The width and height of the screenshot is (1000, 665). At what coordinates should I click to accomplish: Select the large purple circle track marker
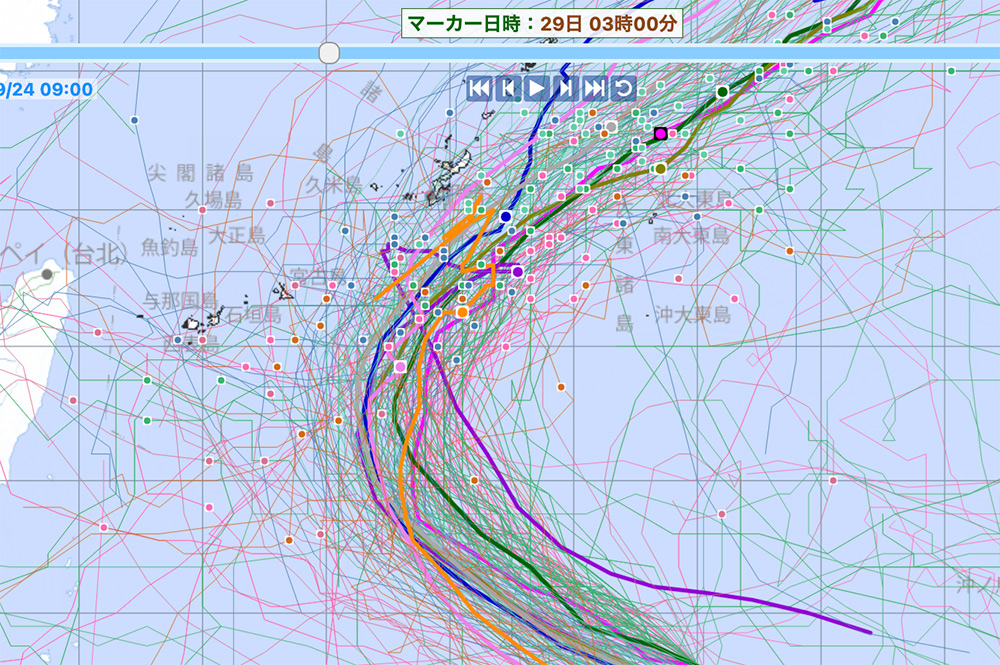click(517, 272)
